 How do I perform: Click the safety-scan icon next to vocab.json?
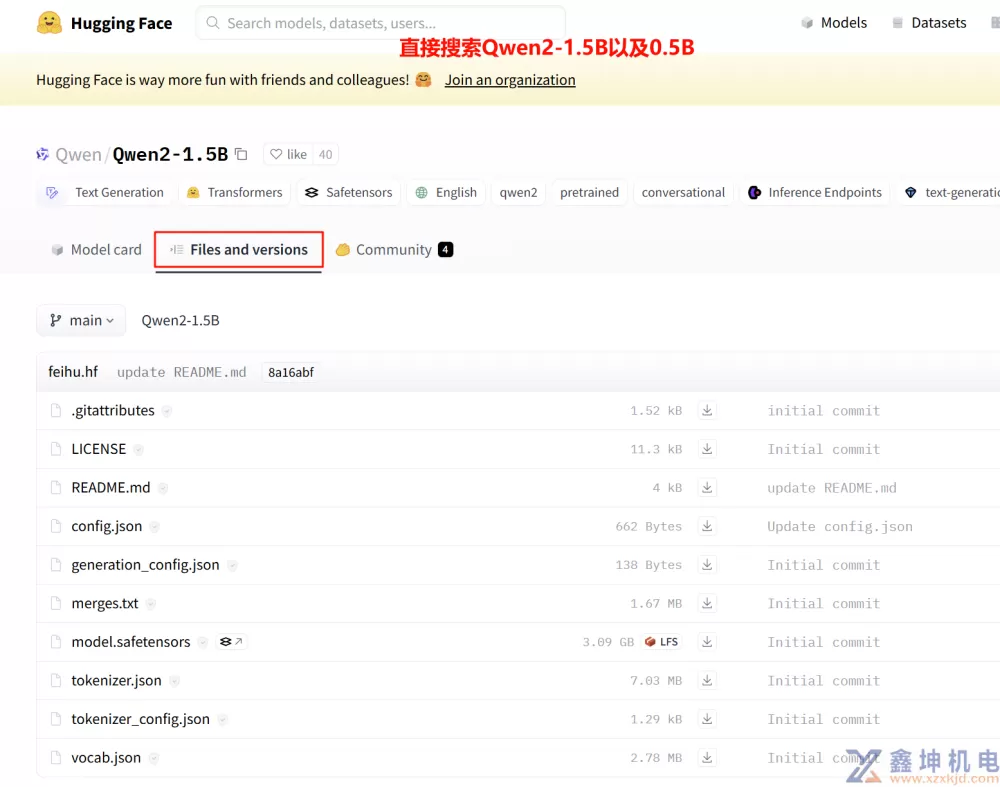click(x=154, y=758)
